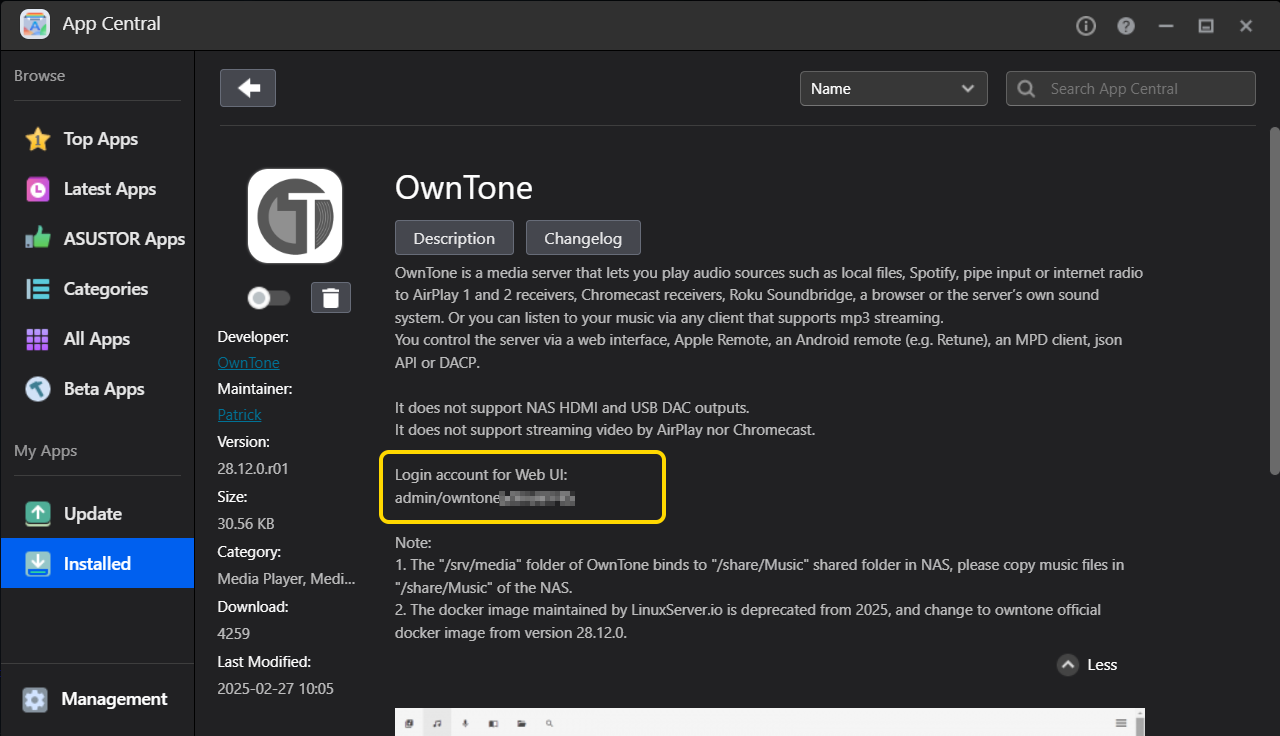
Task: Click the All Apps grid icon
Action: pyautogui.click(x=38, y=339)
